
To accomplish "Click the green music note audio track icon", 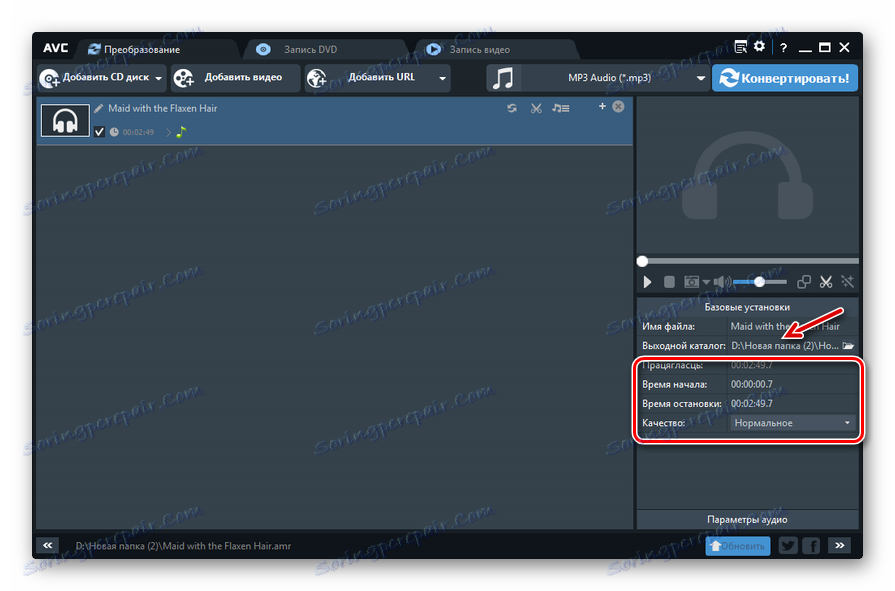I will point(182,132).
